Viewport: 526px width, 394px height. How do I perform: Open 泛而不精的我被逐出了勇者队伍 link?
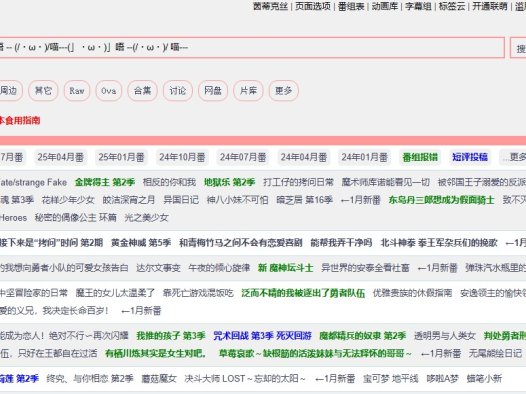(x=303, y=293)
